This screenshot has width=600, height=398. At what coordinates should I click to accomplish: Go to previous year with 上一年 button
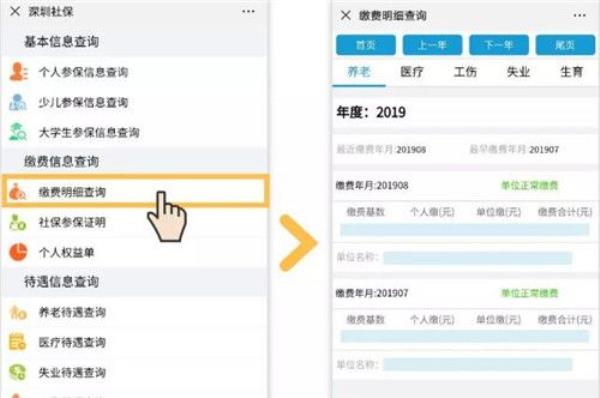point(432,45)
